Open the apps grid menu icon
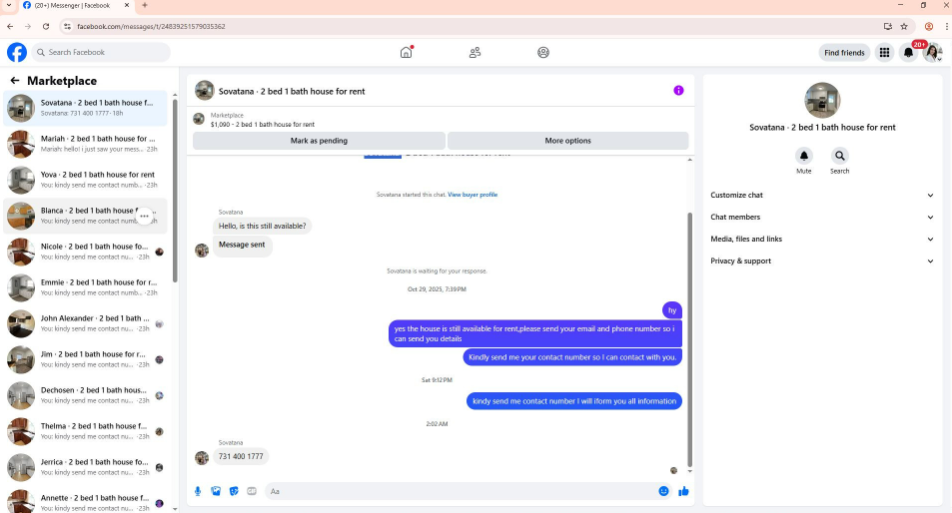Image resolution: width=952 pixels, height=513 pixels. (x=885, y=53)
